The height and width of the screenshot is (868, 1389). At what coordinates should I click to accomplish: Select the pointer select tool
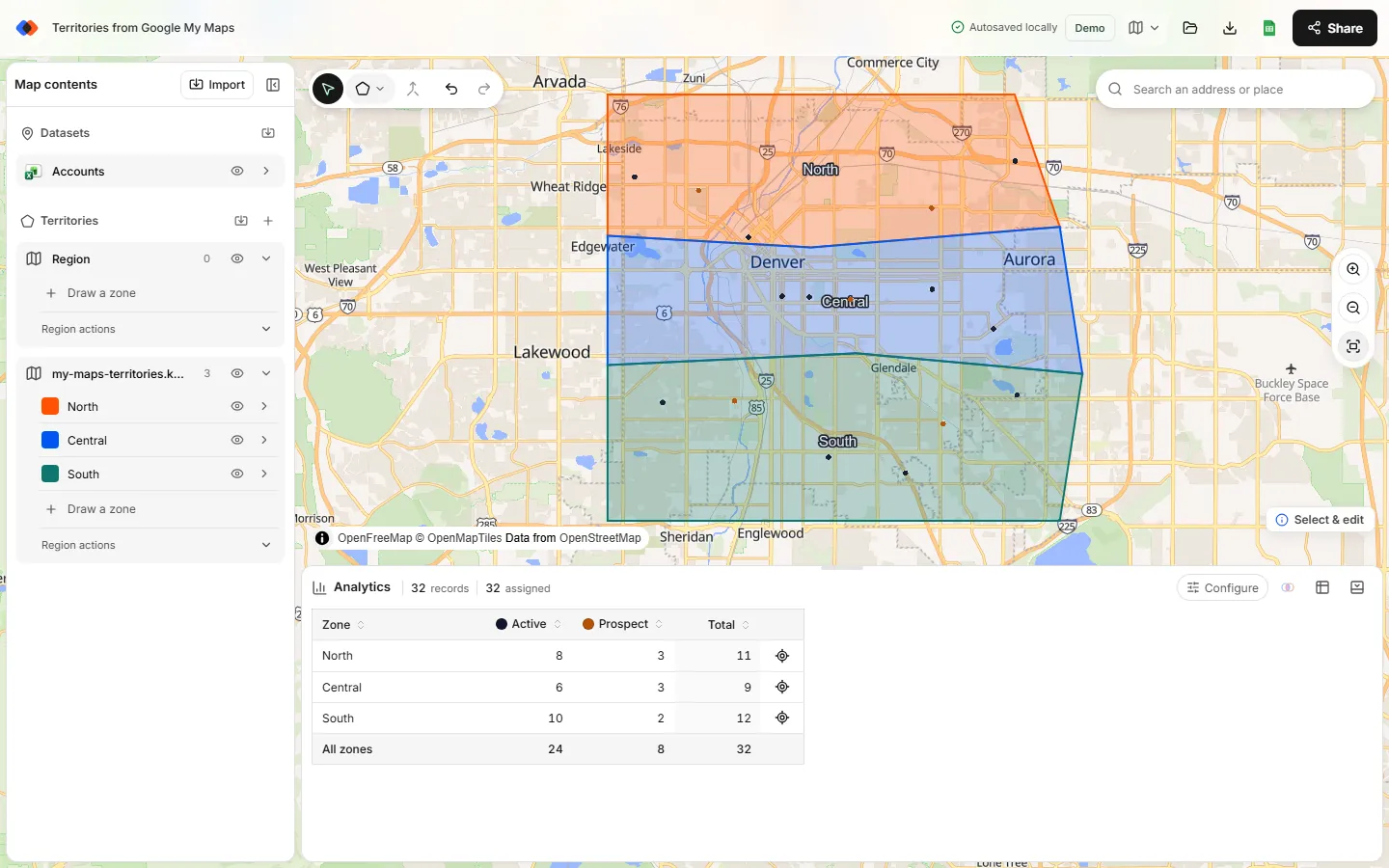point(328,89)
